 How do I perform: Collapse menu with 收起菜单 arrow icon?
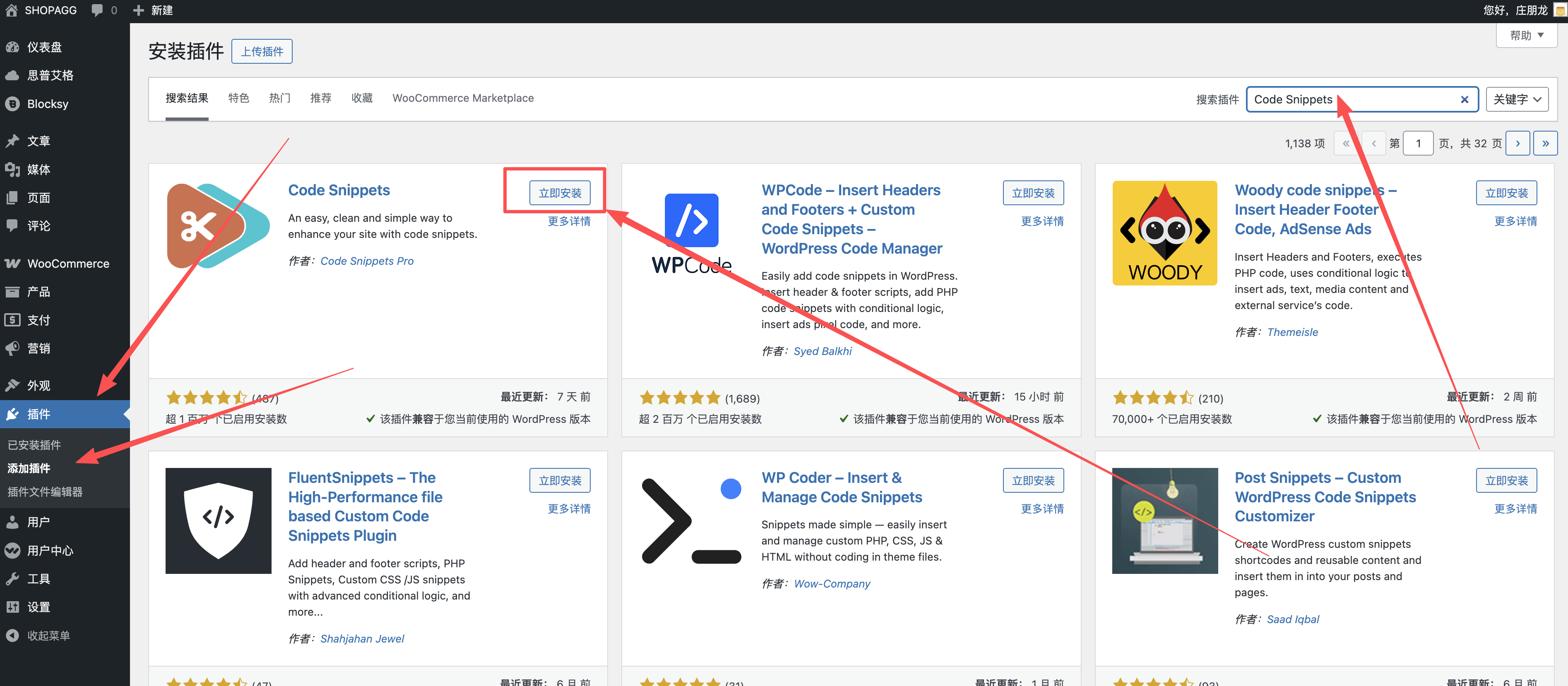12,636
